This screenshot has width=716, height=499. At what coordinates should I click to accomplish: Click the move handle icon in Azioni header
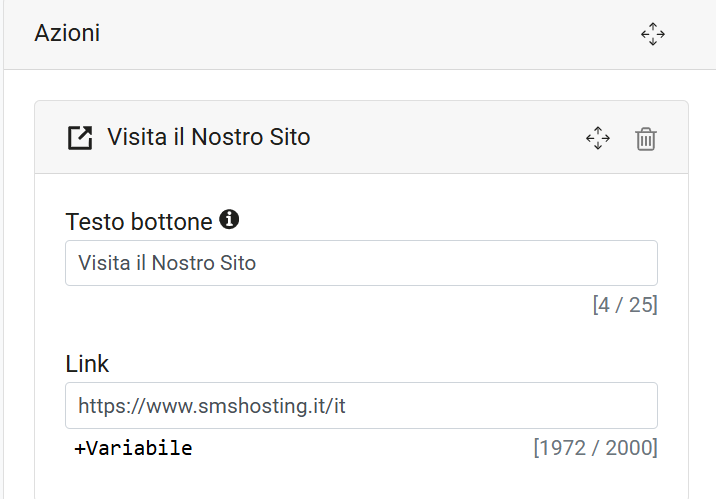(653, 34)
